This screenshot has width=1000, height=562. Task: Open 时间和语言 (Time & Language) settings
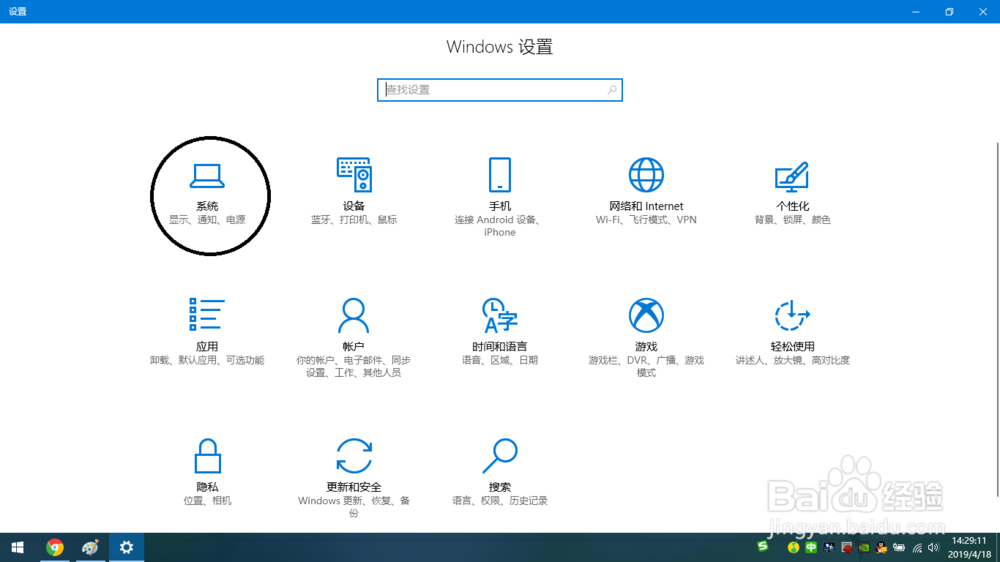pyautogui.click(x=499, y=332)
